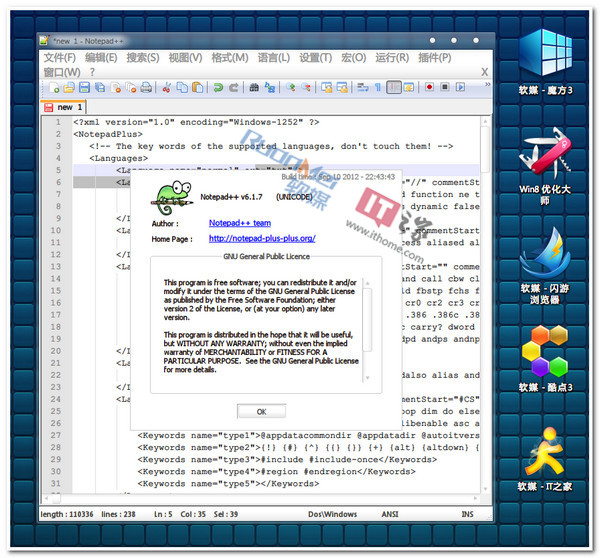Open the notepad-plus-plus.org home page link
Viewport: 600px width, 558px height.
point(262,238)
